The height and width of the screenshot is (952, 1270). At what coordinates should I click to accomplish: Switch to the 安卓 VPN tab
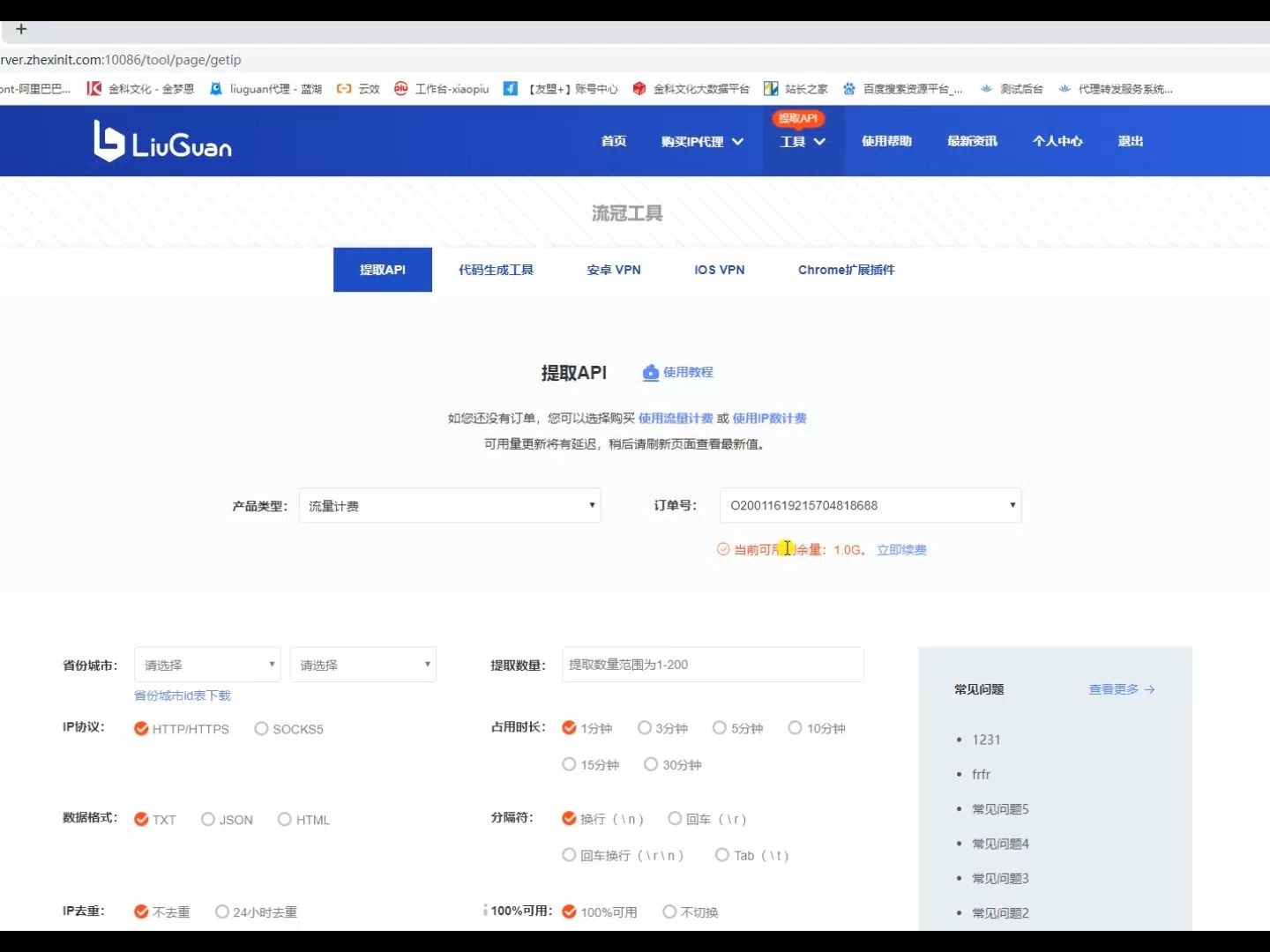(614, 270)
